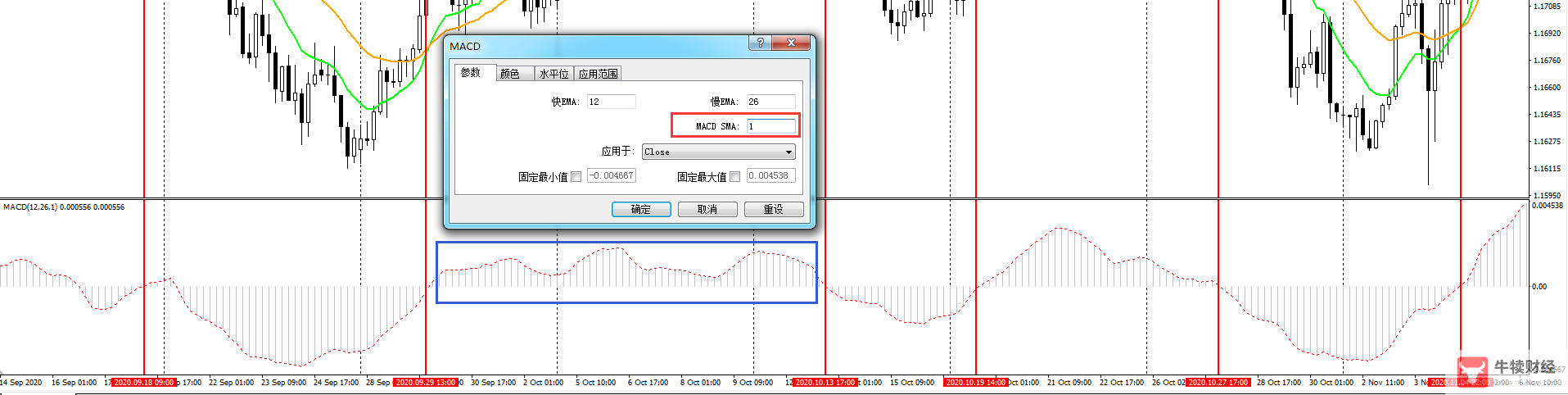Click the 1.16600 price scale label

point(1547,88)
